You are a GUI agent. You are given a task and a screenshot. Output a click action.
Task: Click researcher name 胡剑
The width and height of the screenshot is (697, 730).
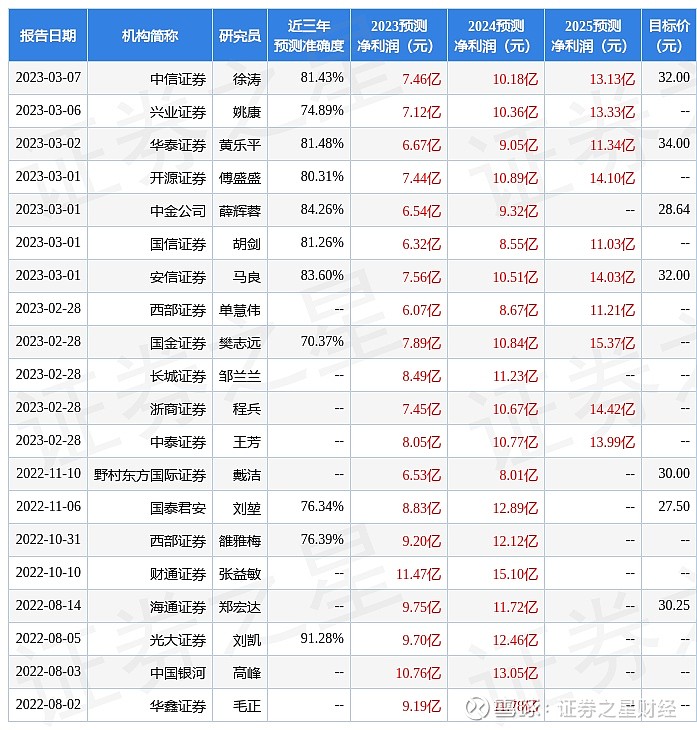pos(247,244)
